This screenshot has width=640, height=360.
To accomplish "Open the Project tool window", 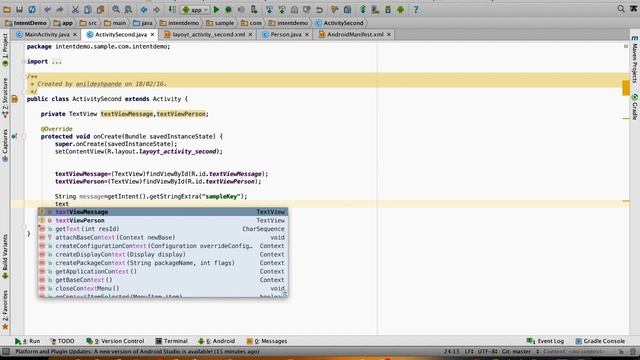I will coord(5,50).
